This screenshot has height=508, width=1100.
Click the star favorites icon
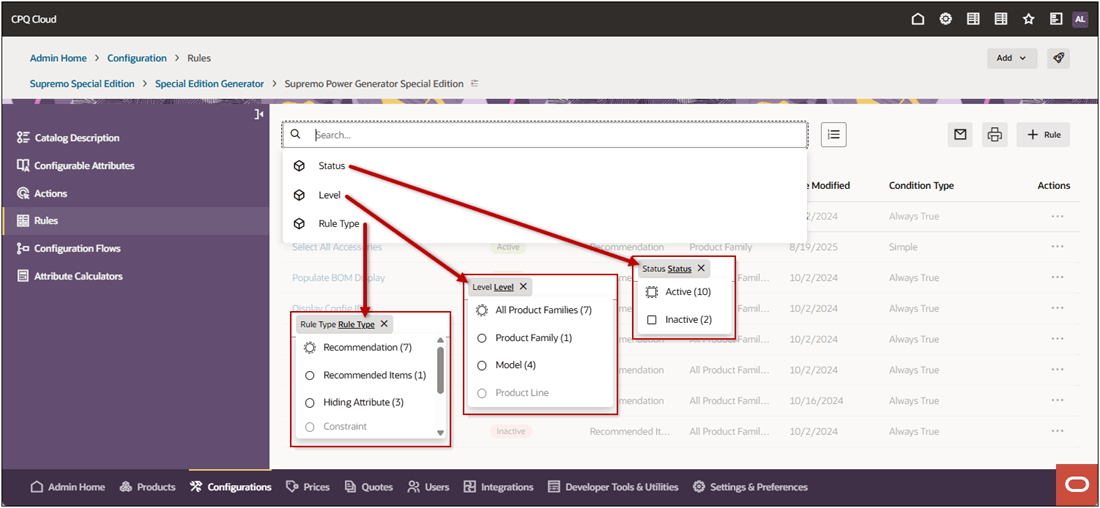click(x=1028, y=20)
